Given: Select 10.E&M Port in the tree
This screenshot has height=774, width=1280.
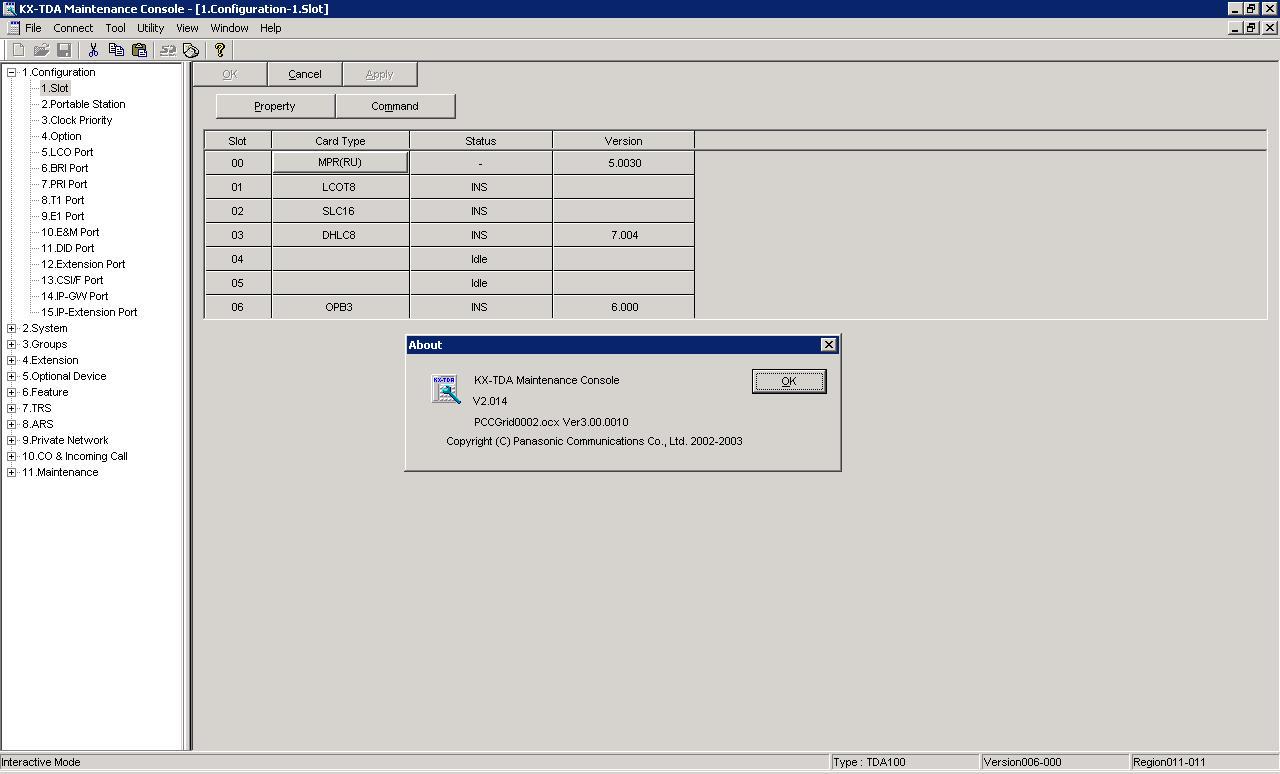Looking at the screenshot, I should point(70,232).
